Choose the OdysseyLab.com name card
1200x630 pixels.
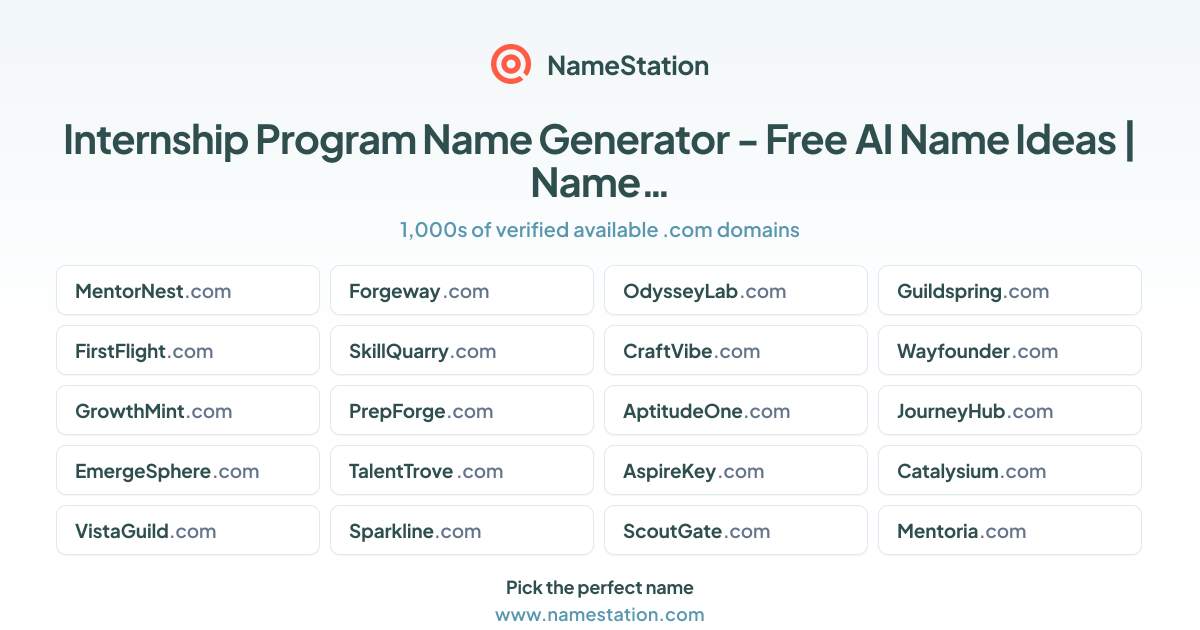(736, 291)
